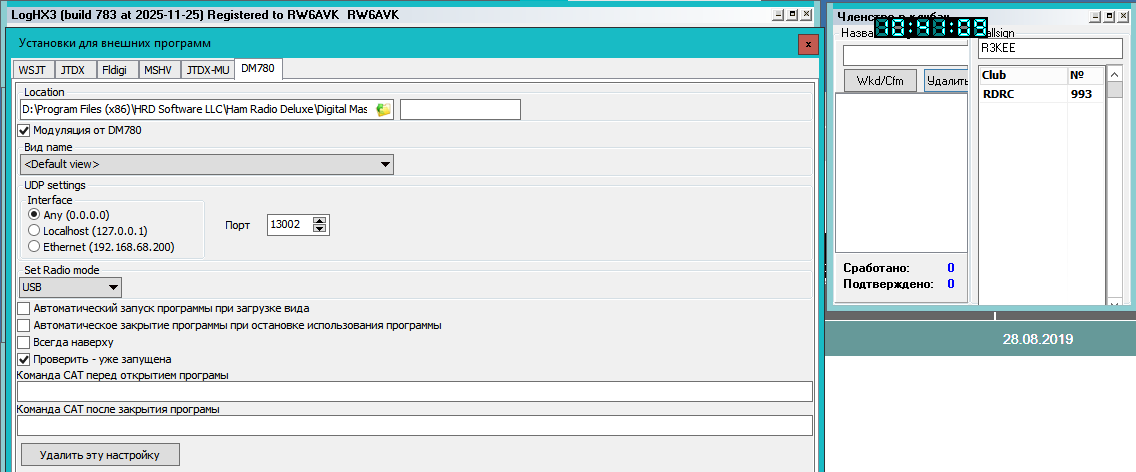
Task: Increase the port number with up arrow
Action: pos(320,221)
